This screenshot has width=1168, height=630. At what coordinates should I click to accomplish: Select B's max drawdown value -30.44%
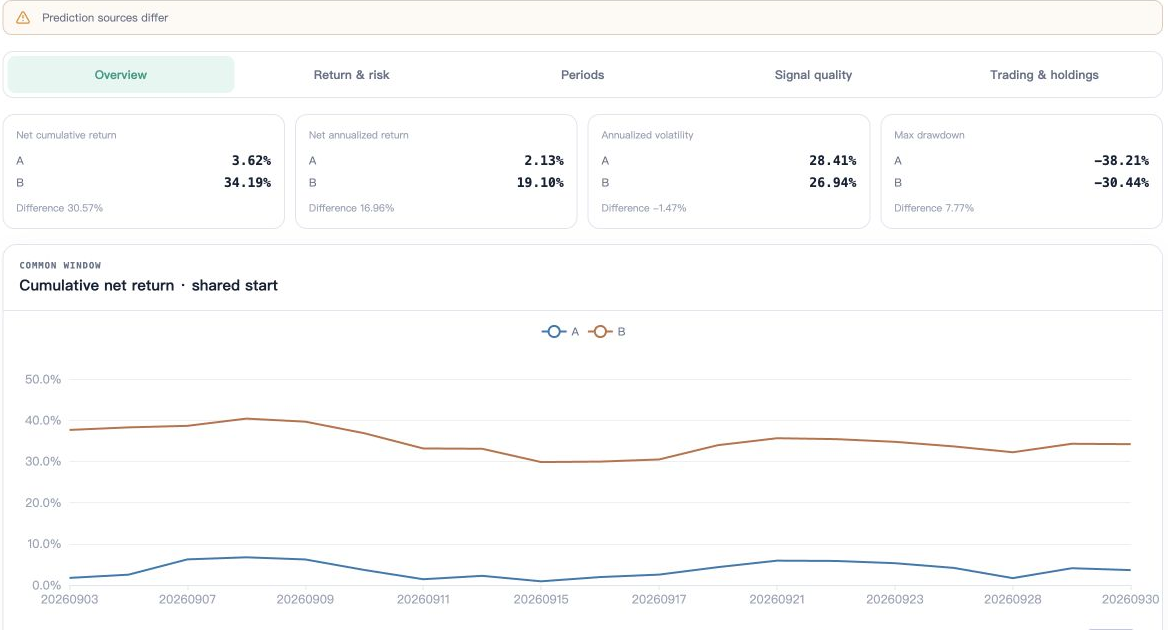[1121, 182]
